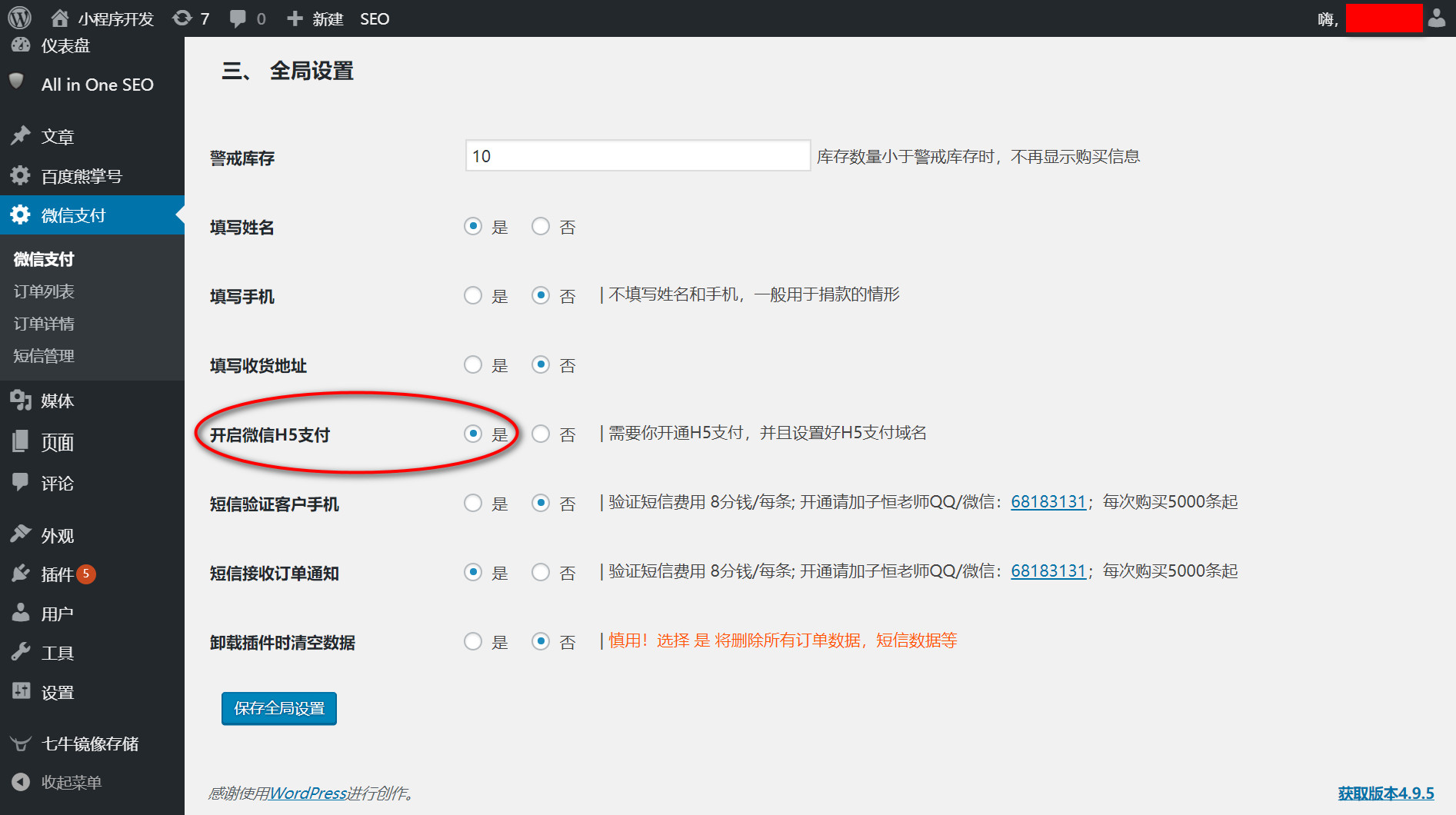
Task: Click the plus icon for 新建
Action: click(x=295, y=18)
